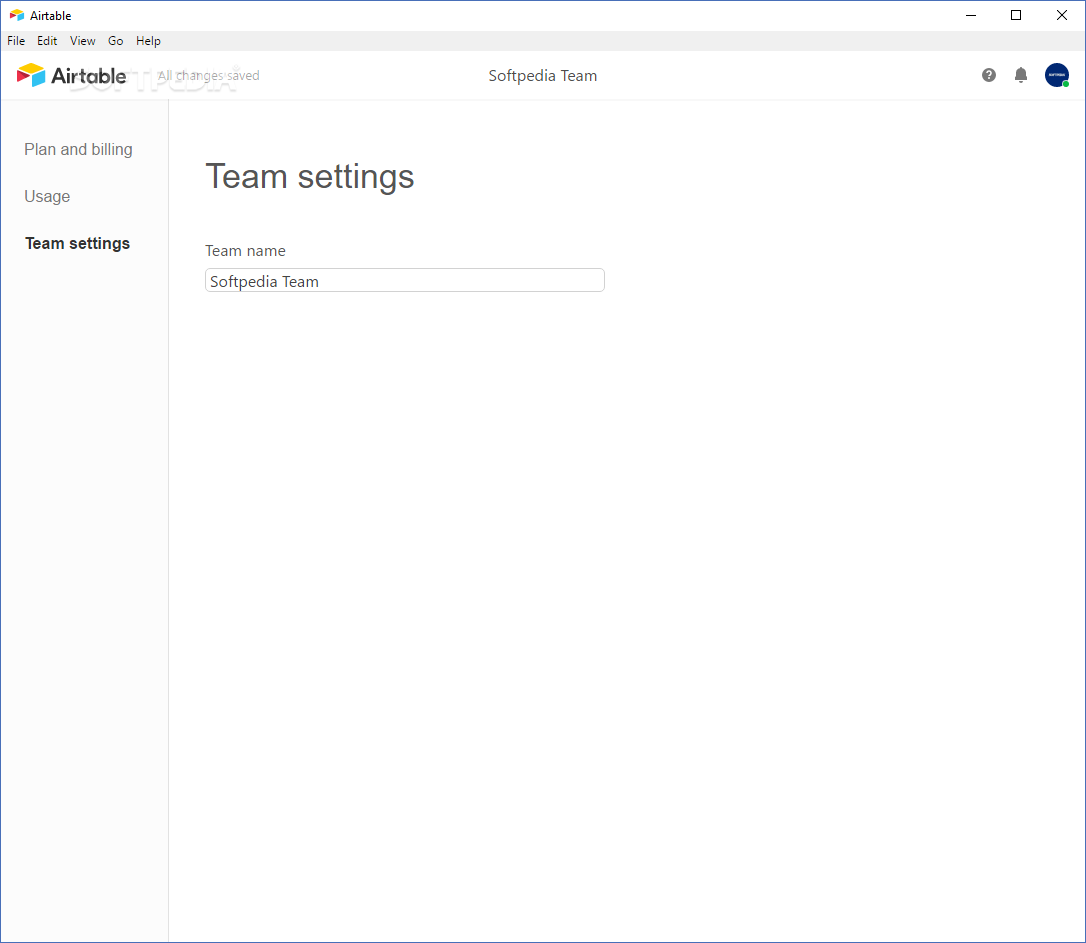Select the Usage sidebar link
Image resolution: width=1086 pixels, height=943 pixels.
pyautogui.click(x=47, y=197)
